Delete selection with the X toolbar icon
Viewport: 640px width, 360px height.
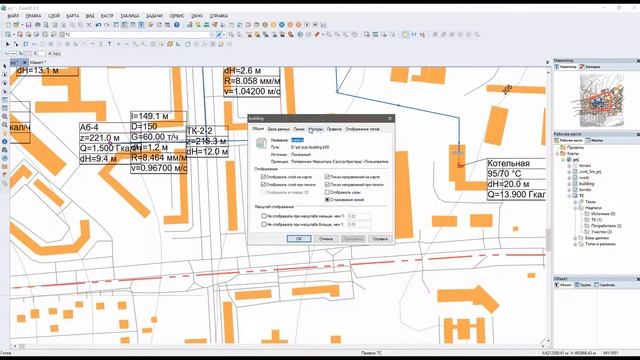tap(89, 25)
